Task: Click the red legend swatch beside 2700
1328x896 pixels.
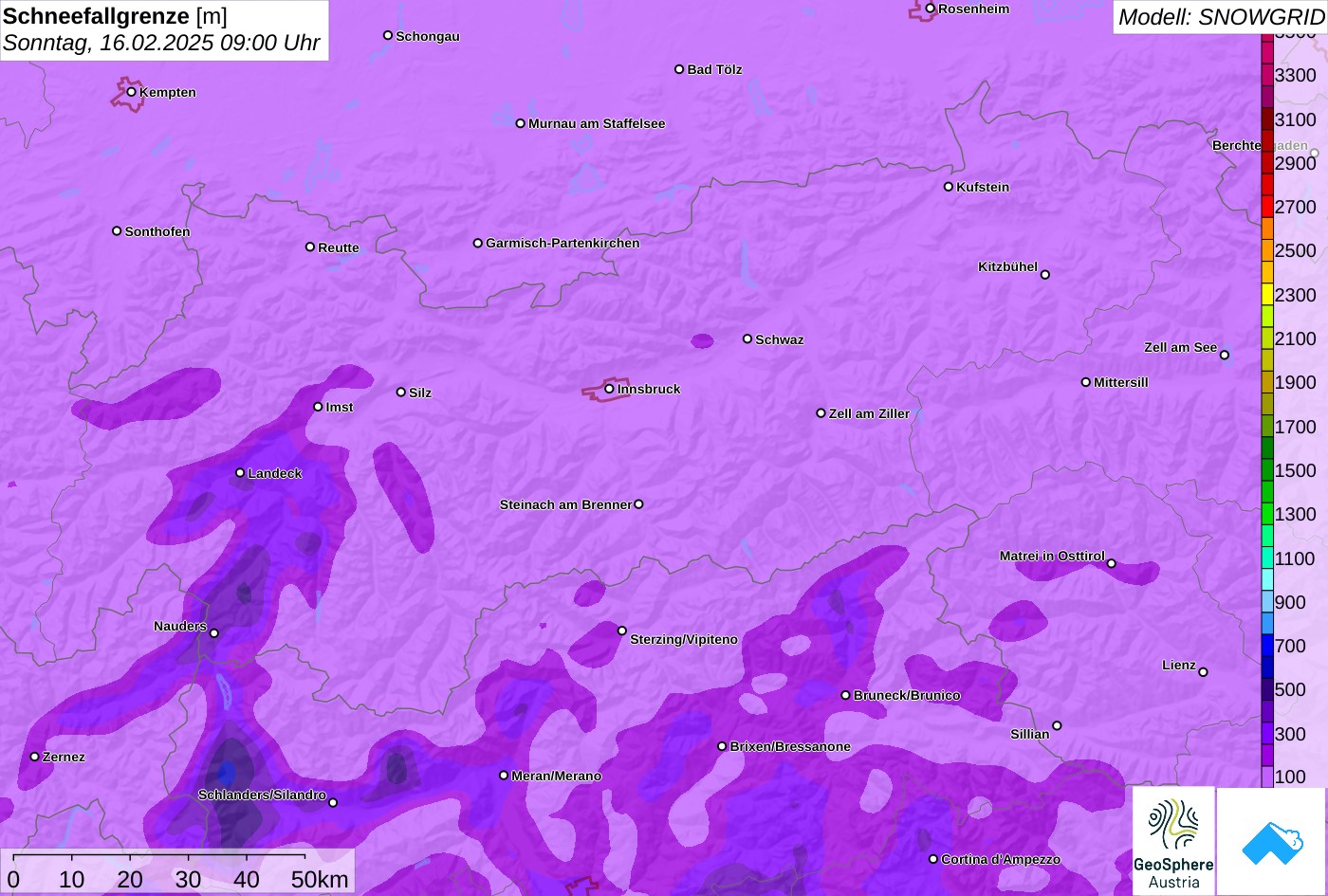Action: (x=1267, y=207)
